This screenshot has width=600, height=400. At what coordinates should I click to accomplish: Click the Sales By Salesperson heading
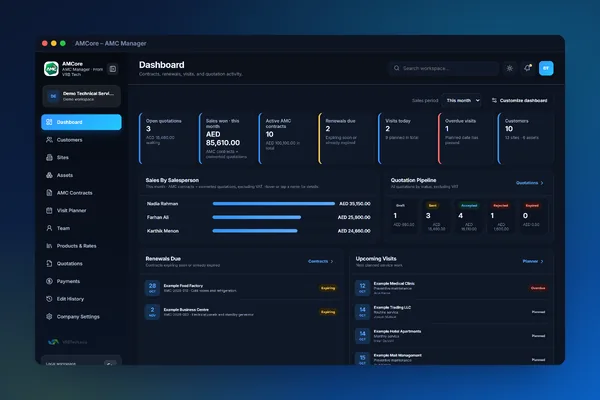172,180
